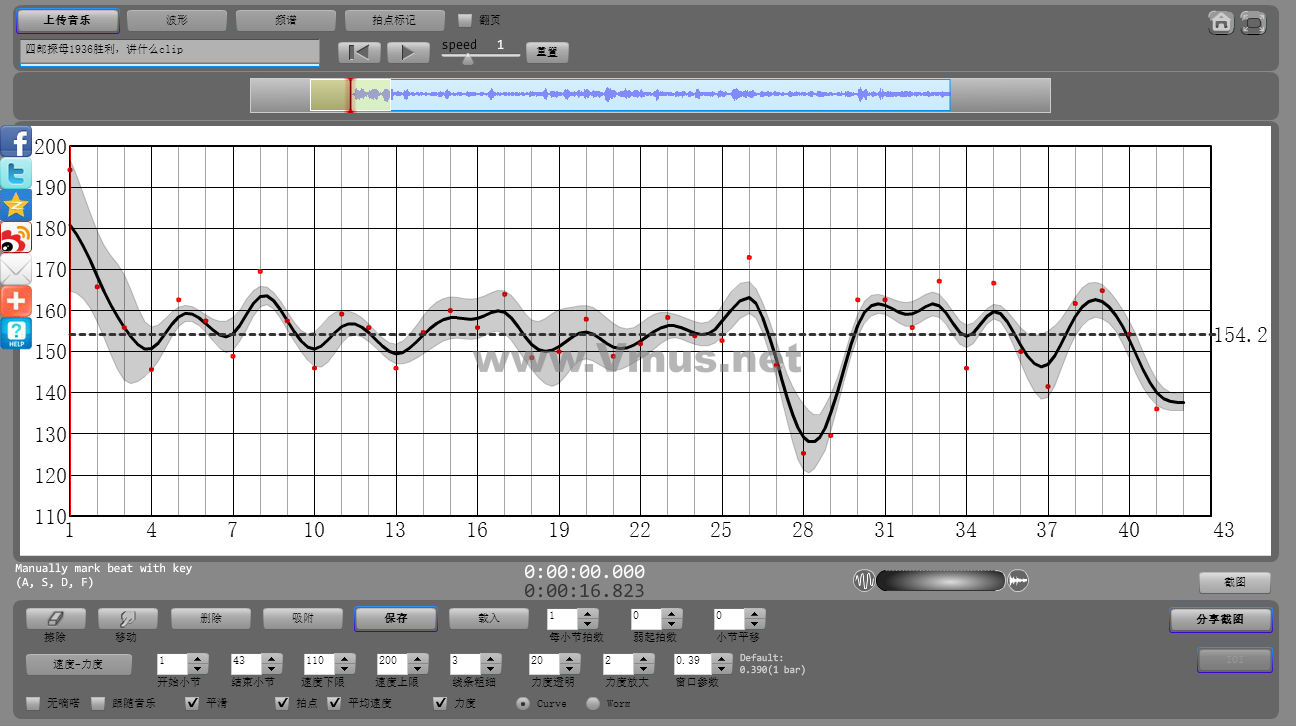Increase 每小节拍数 with up arrow
The height and width of the screenshot is (726, 1296).
pos(588,614)
